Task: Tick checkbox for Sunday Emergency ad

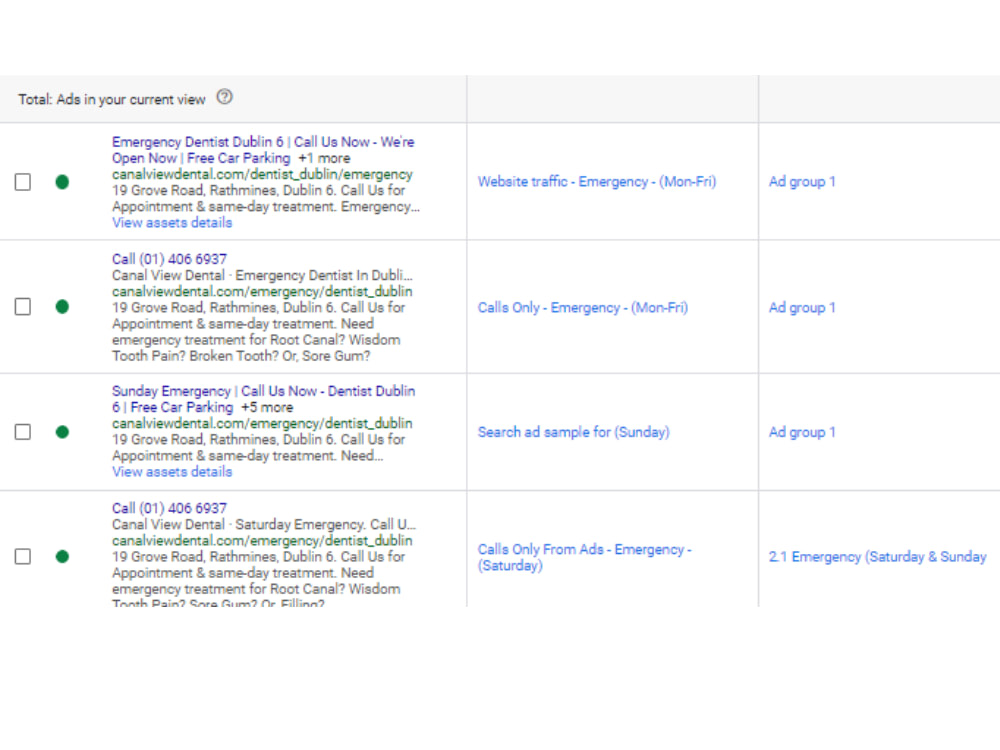Action: (x=23, y=432)
